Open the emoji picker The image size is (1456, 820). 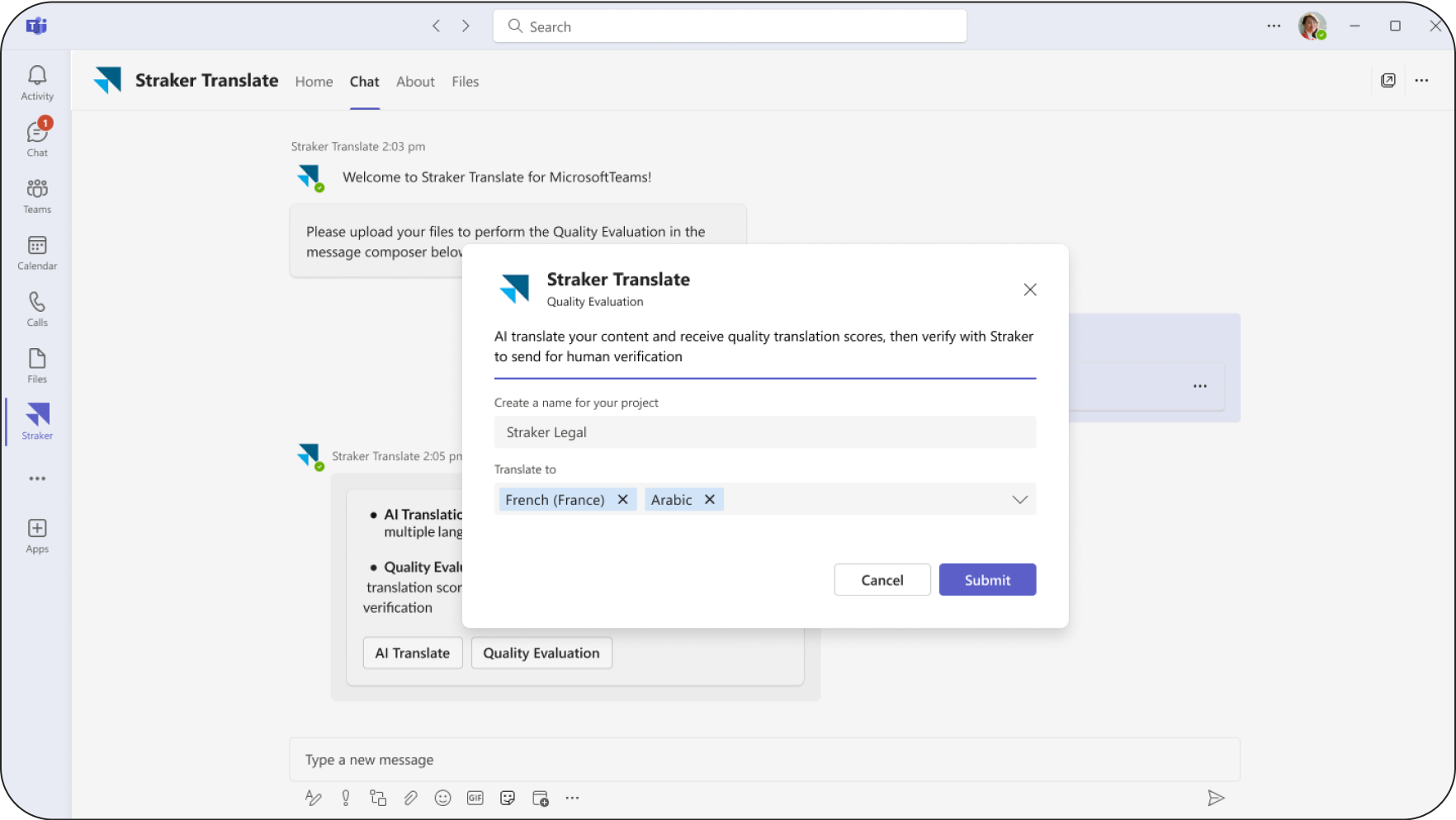[x=443, y=798]
